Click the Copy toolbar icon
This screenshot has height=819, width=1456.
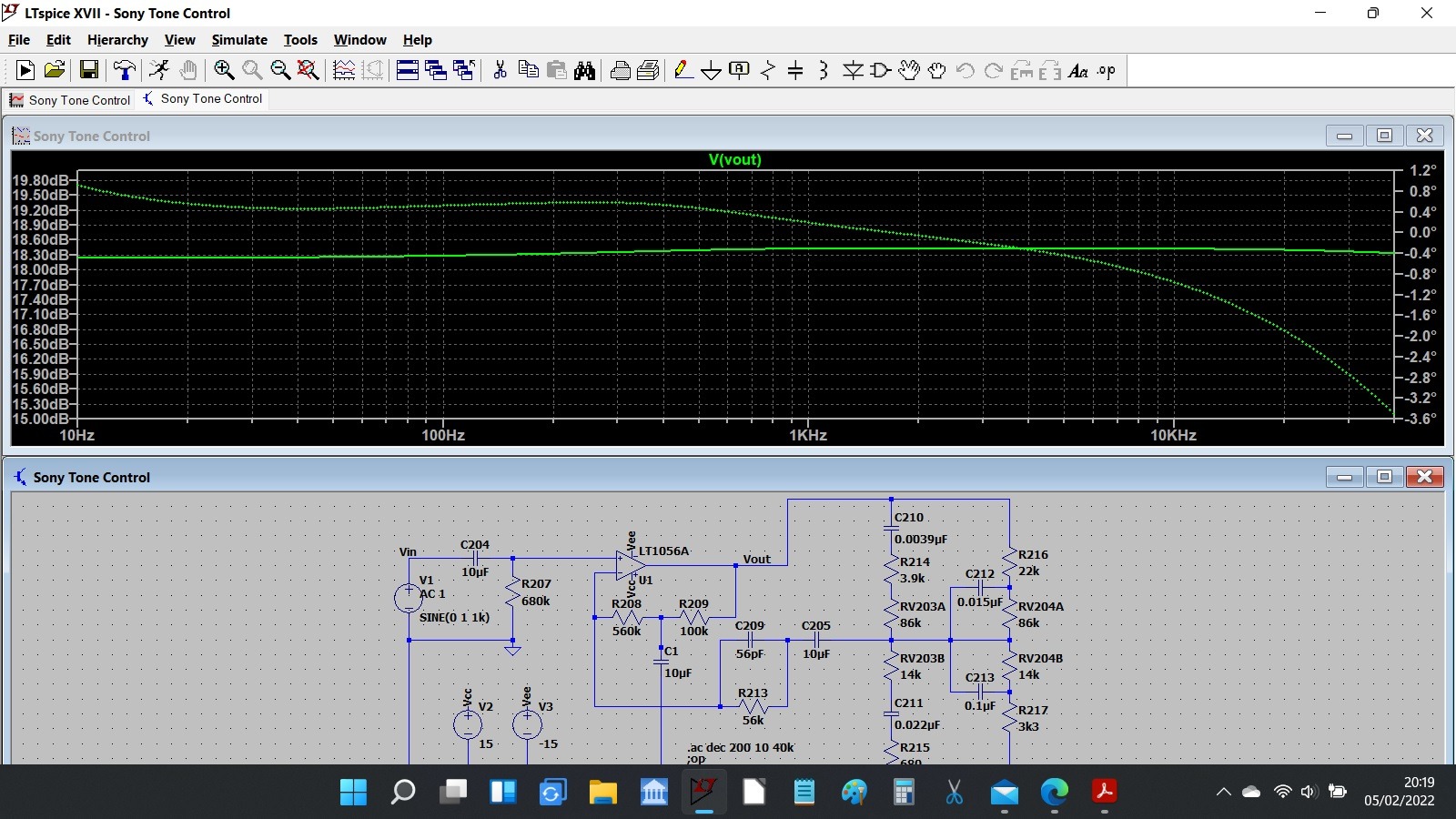[528, 70]
